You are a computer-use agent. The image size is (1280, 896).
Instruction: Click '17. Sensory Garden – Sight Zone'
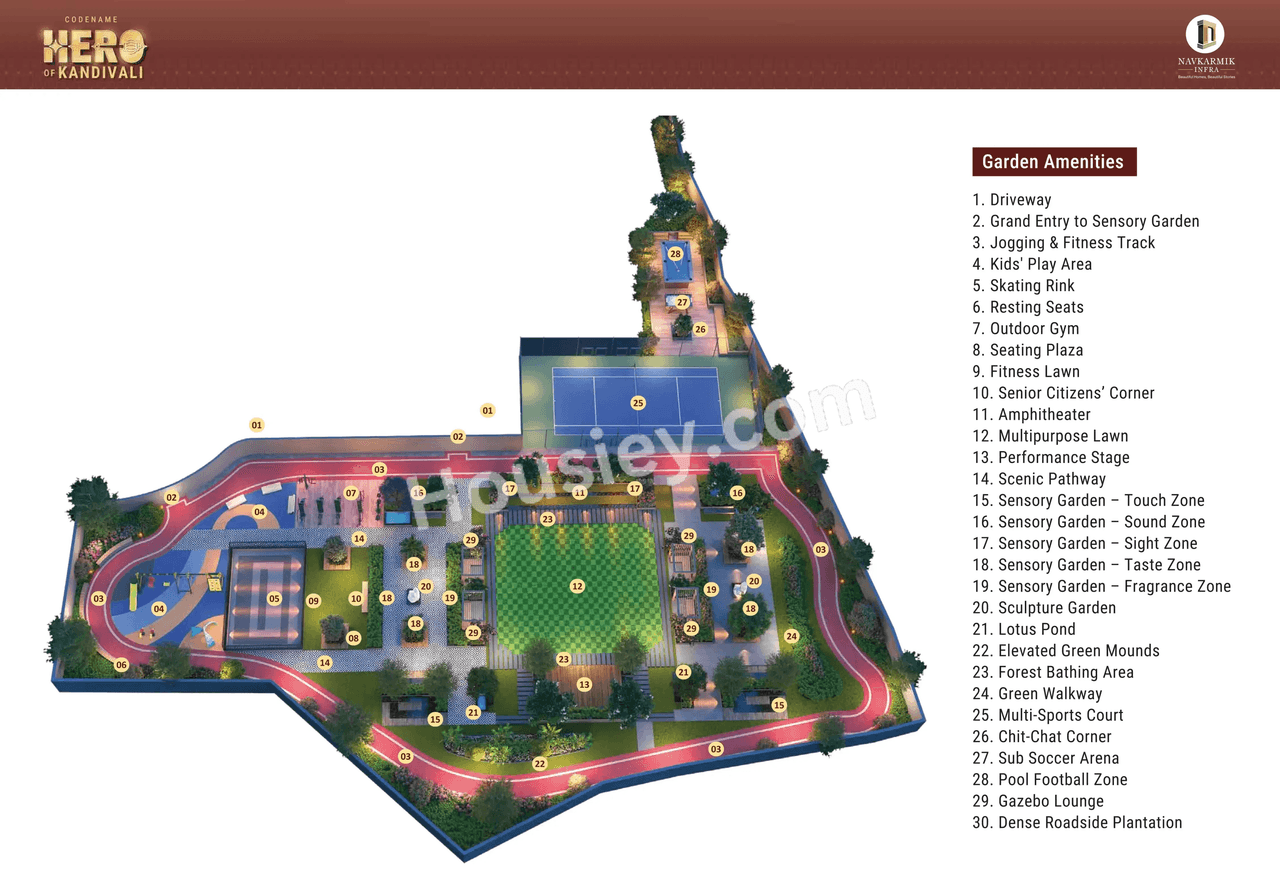pyautogui.click(x=1085, y=544)
